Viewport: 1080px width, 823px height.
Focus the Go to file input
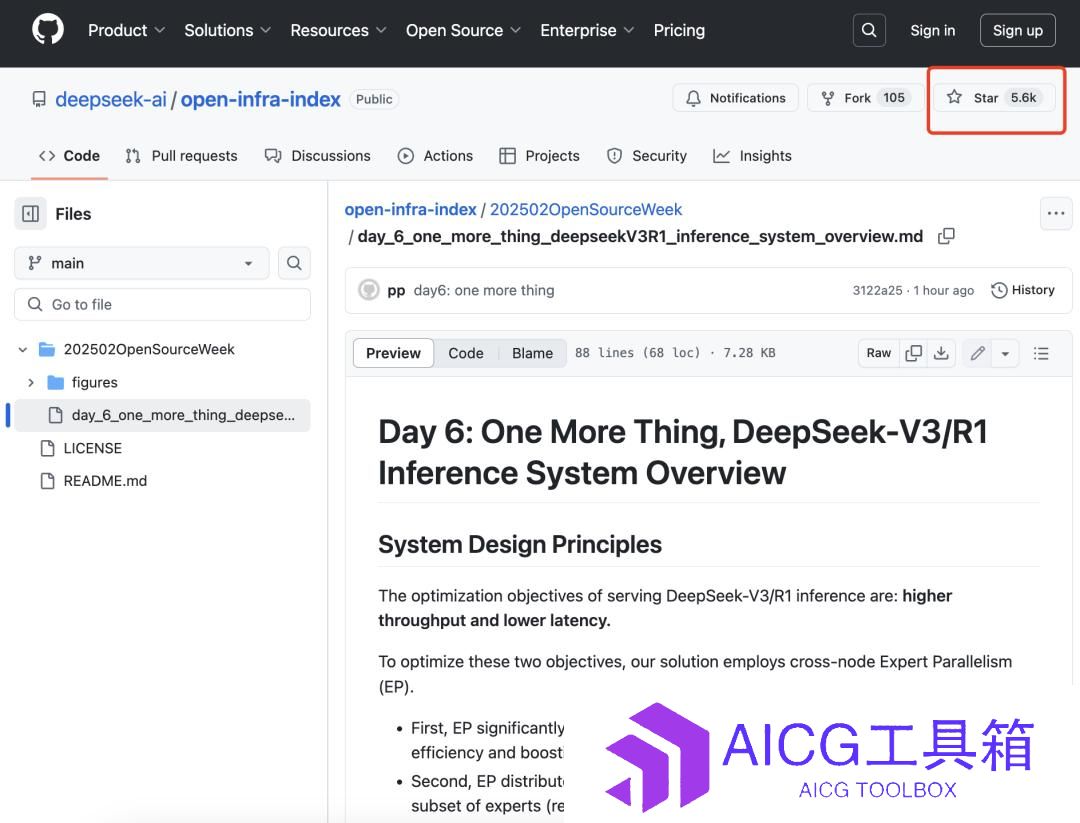(x=163, y=304)
